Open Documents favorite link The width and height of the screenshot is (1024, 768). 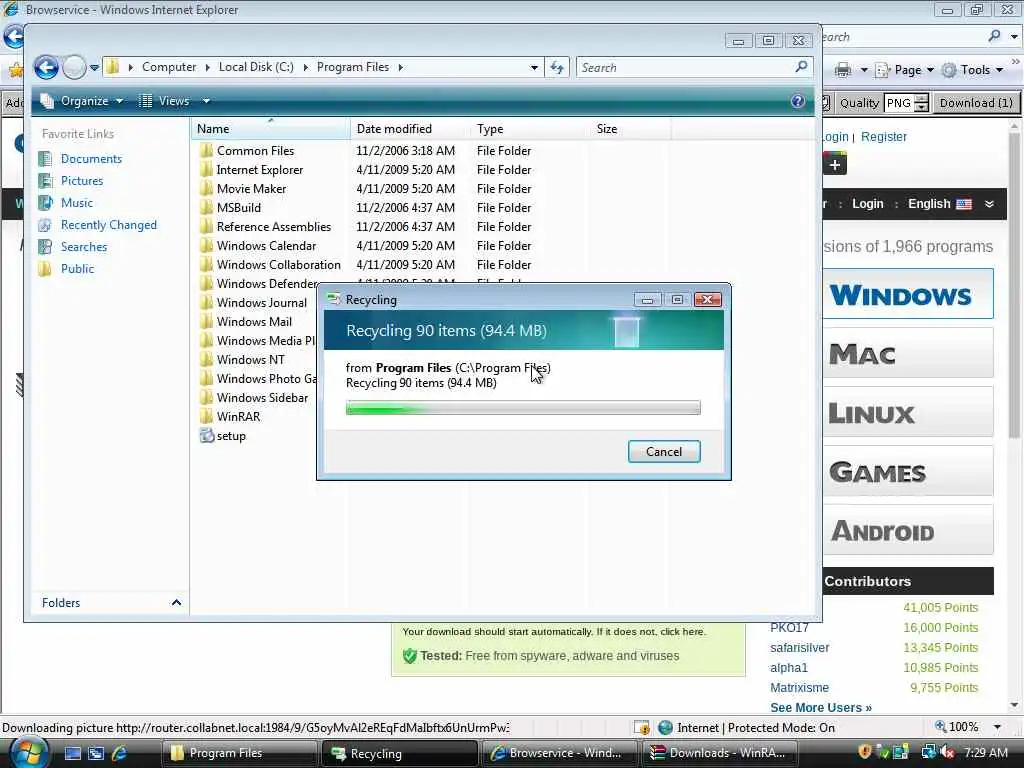(91, 159)
